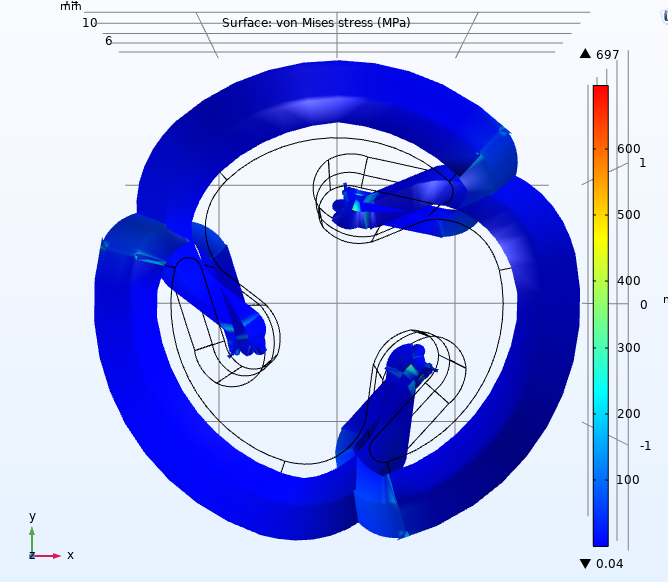Click the 'mm' unit label at top-left
This screenshot has height=582, width=668.
point(70,6)
